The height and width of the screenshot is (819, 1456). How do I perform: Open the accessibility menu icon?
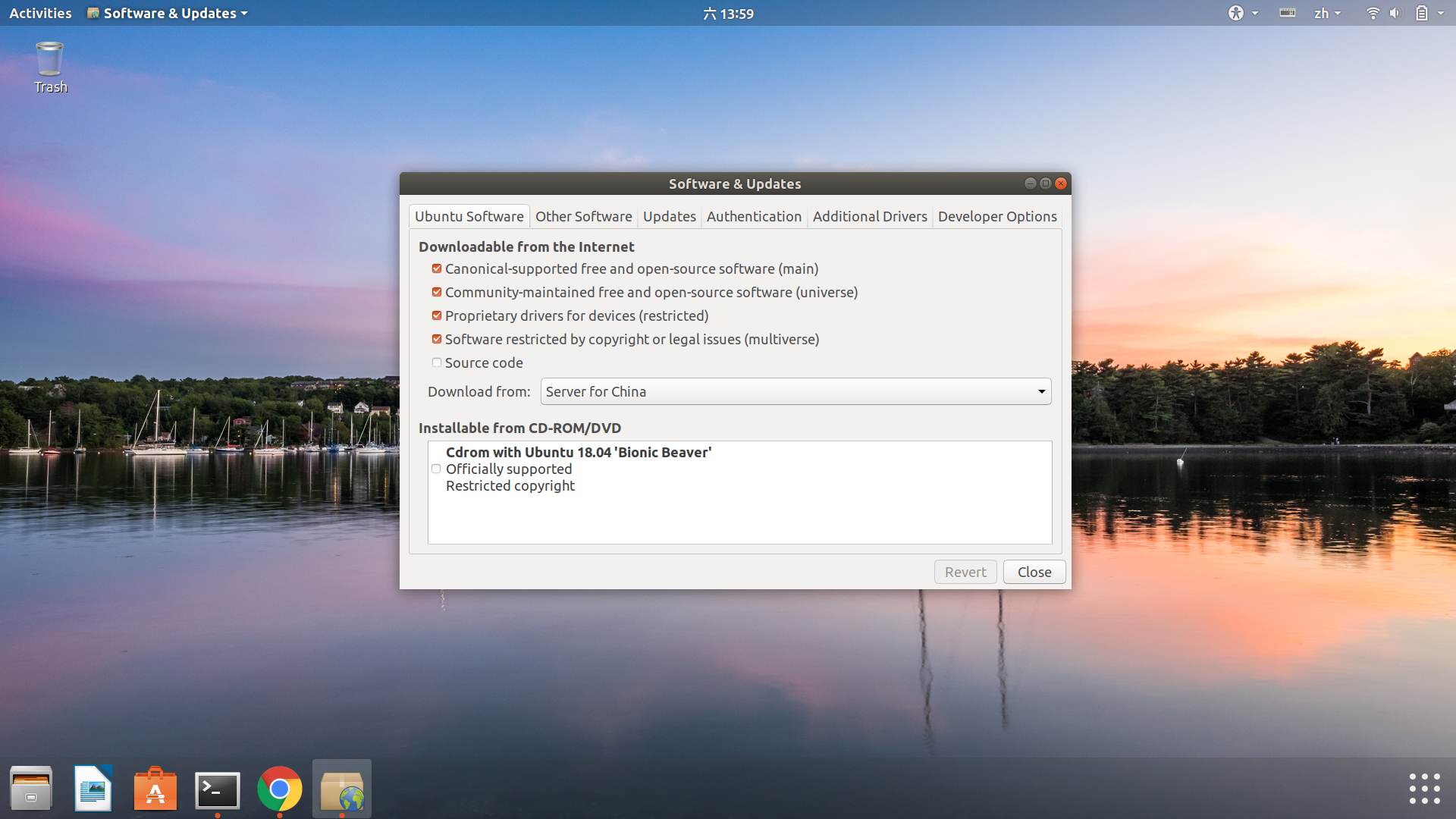tap(1236, 13)
